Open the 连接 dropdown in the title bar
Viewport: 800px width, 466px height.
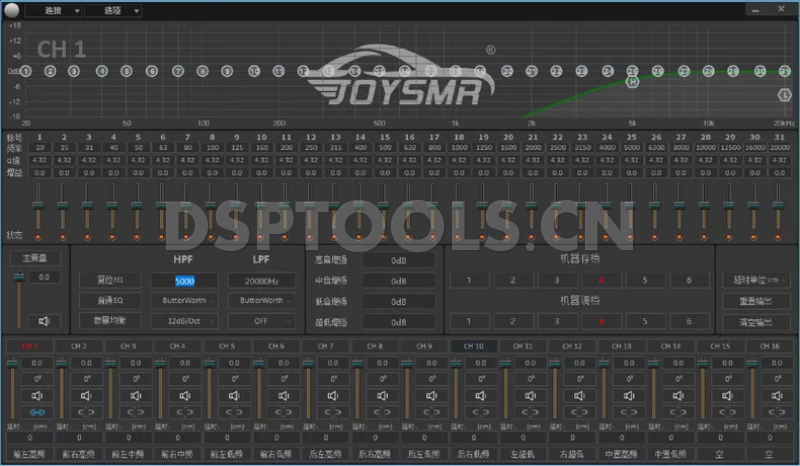pyautogui.click(x=54, y=10)
